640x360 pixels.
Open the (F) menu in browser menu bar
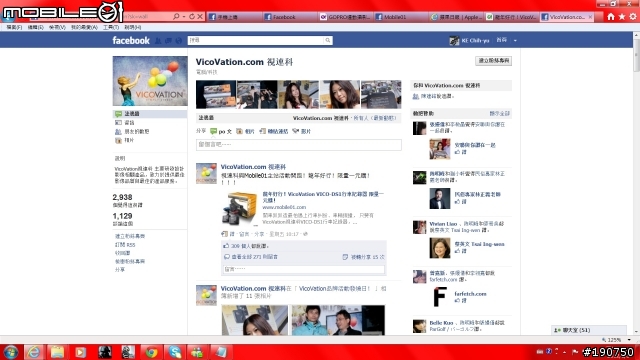click(x=14, y=27)
